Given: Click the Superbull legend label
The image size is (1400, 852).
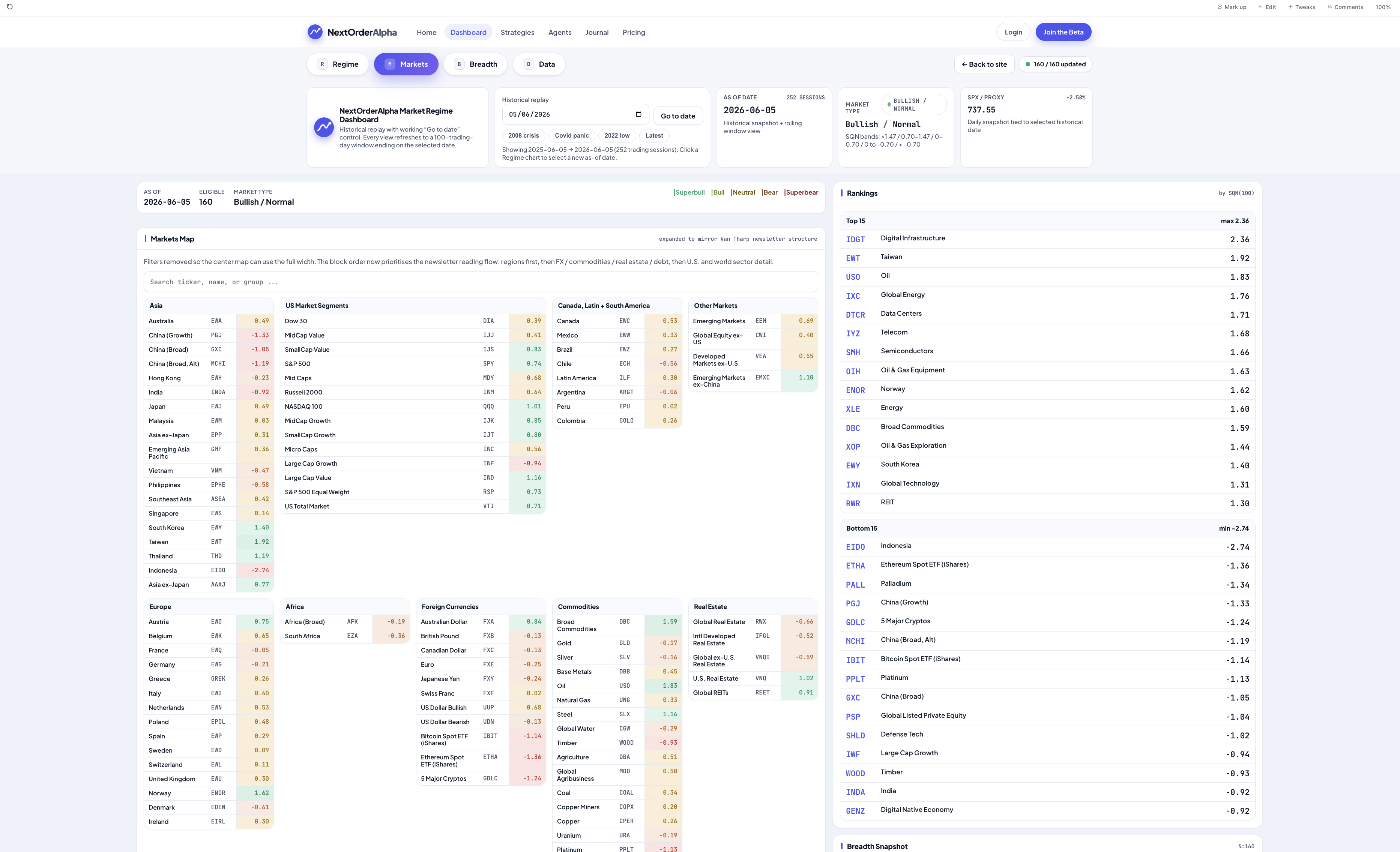Looking at the screenshot, I should (689, 192).
